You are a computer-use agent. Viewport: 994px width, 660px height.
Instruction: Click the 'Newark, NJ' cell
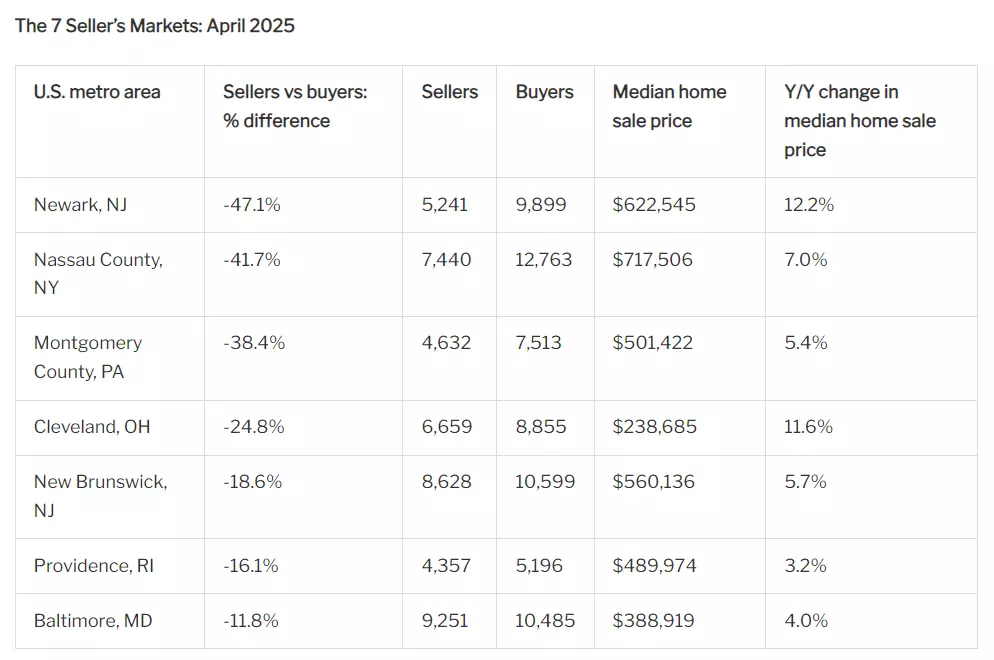(80, 205)
